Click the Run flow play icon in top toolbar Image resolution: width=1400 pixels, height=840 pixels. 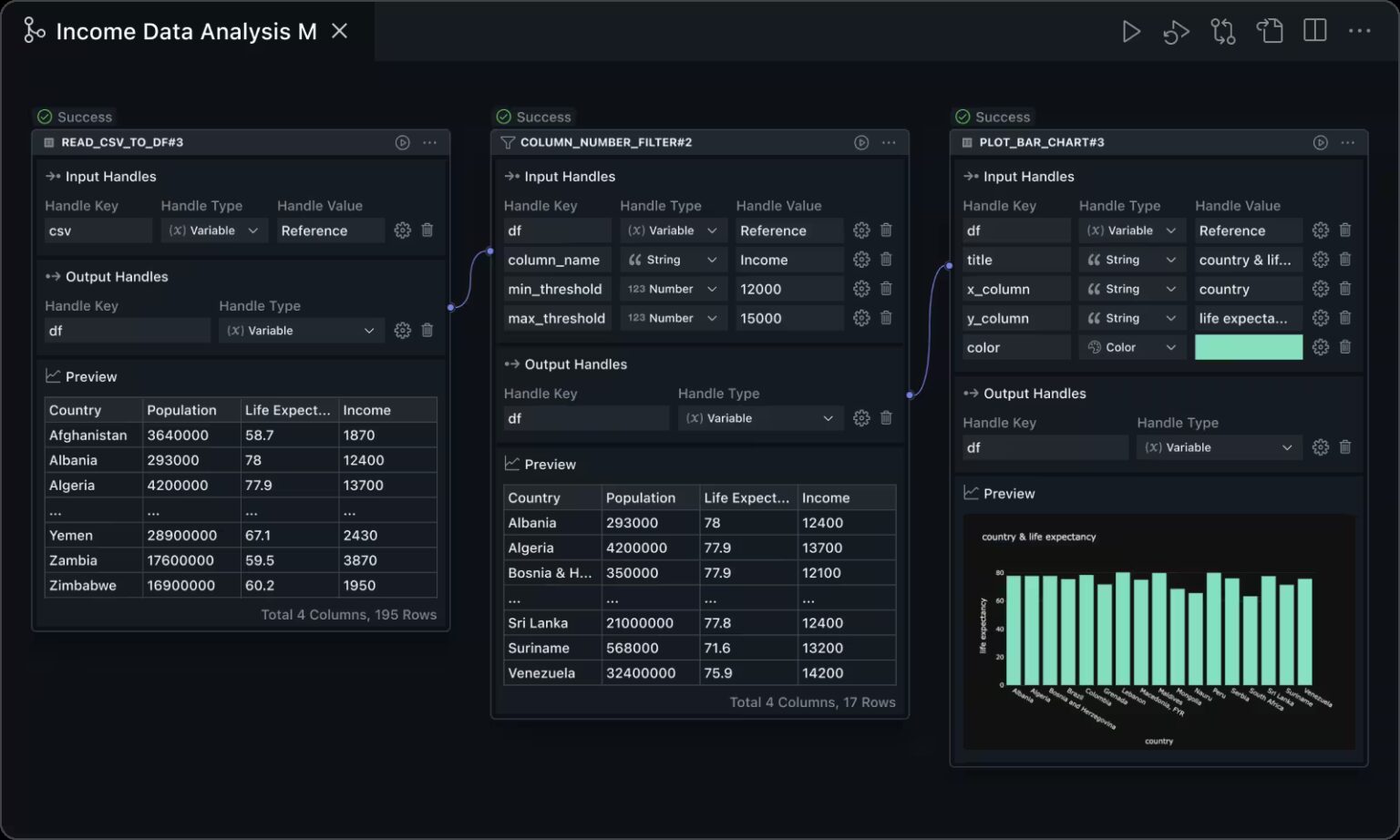(1130, 32)
